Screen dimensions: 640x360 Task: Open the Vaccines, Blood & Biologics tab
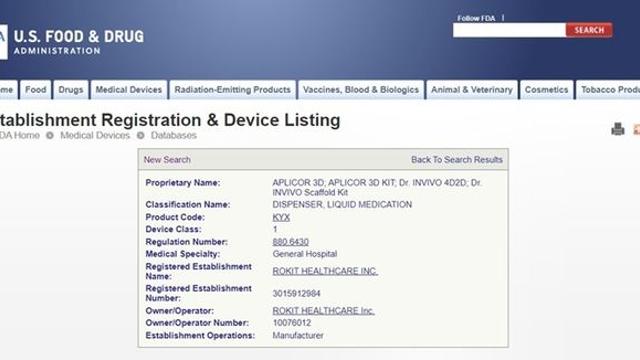coord(361,90)
